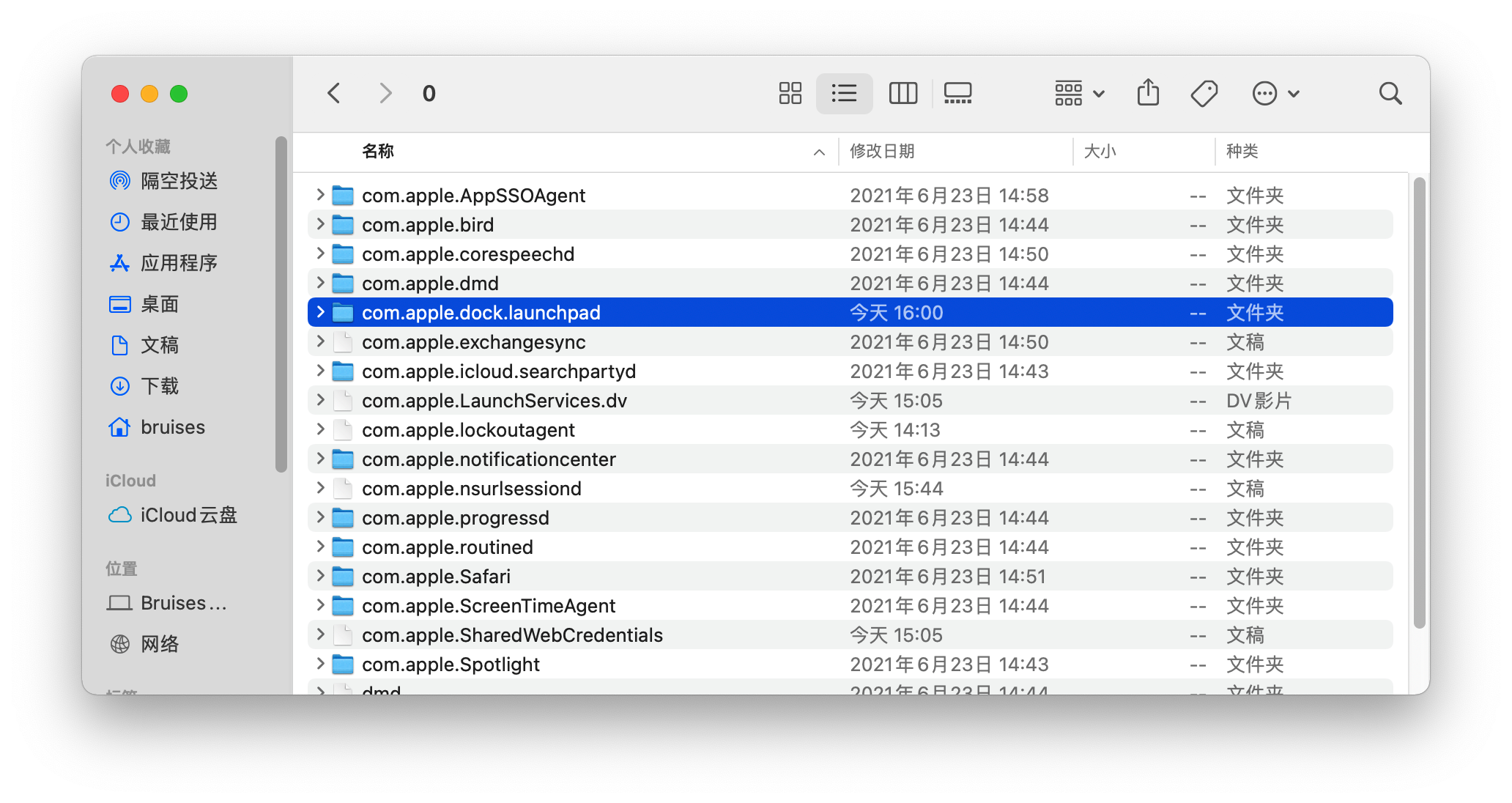Expand the com.apple.dmd folder

[x=320, y=283]
